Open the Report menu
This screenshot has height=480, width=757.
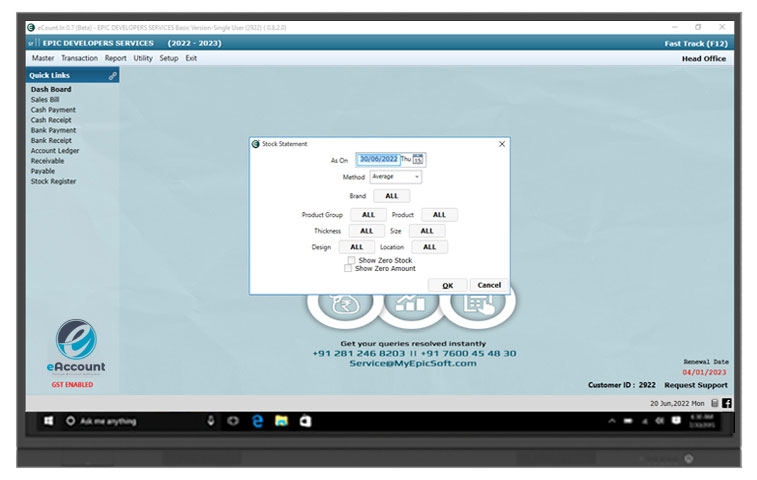tap(115, 58)
